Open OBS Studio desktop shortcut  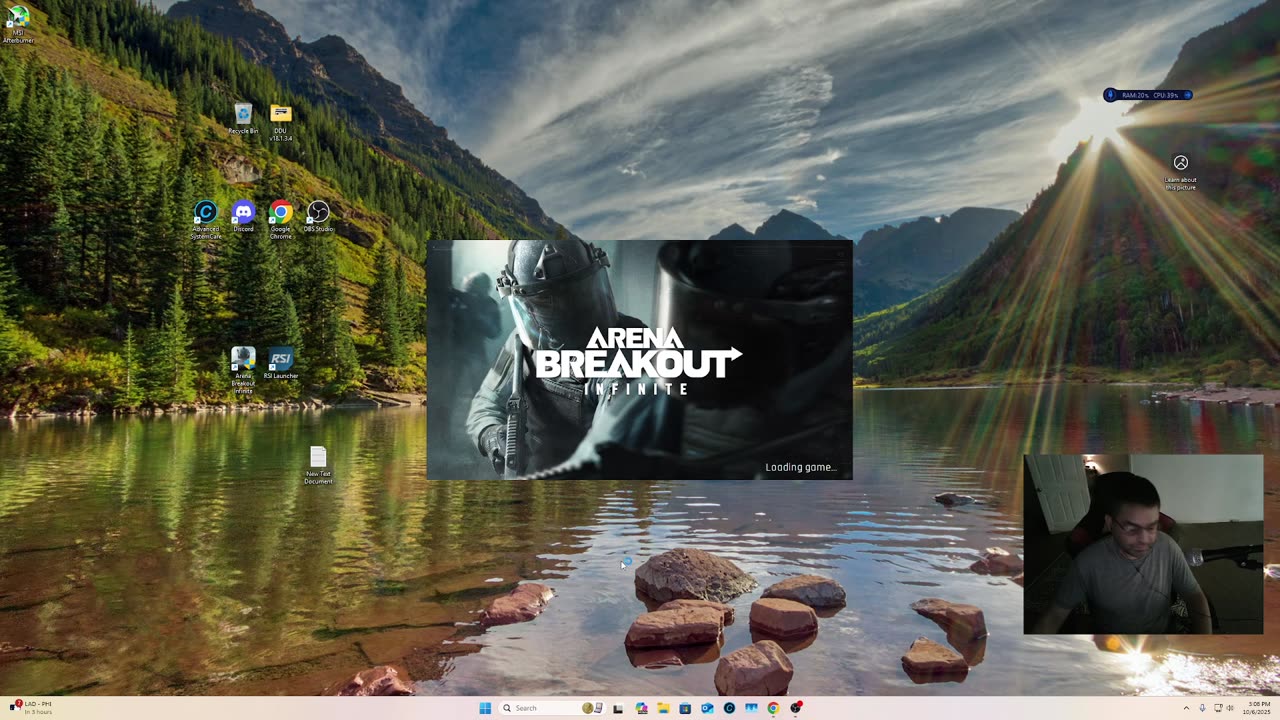pyautogui.click(x=318, y=217)
